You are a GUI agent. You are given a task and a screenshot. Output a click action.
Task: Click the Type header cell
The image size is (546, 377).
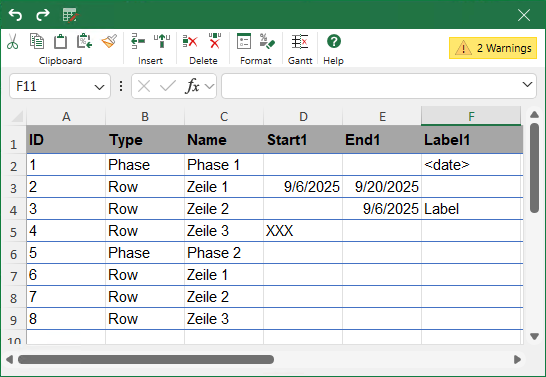(x=145, y=140)
